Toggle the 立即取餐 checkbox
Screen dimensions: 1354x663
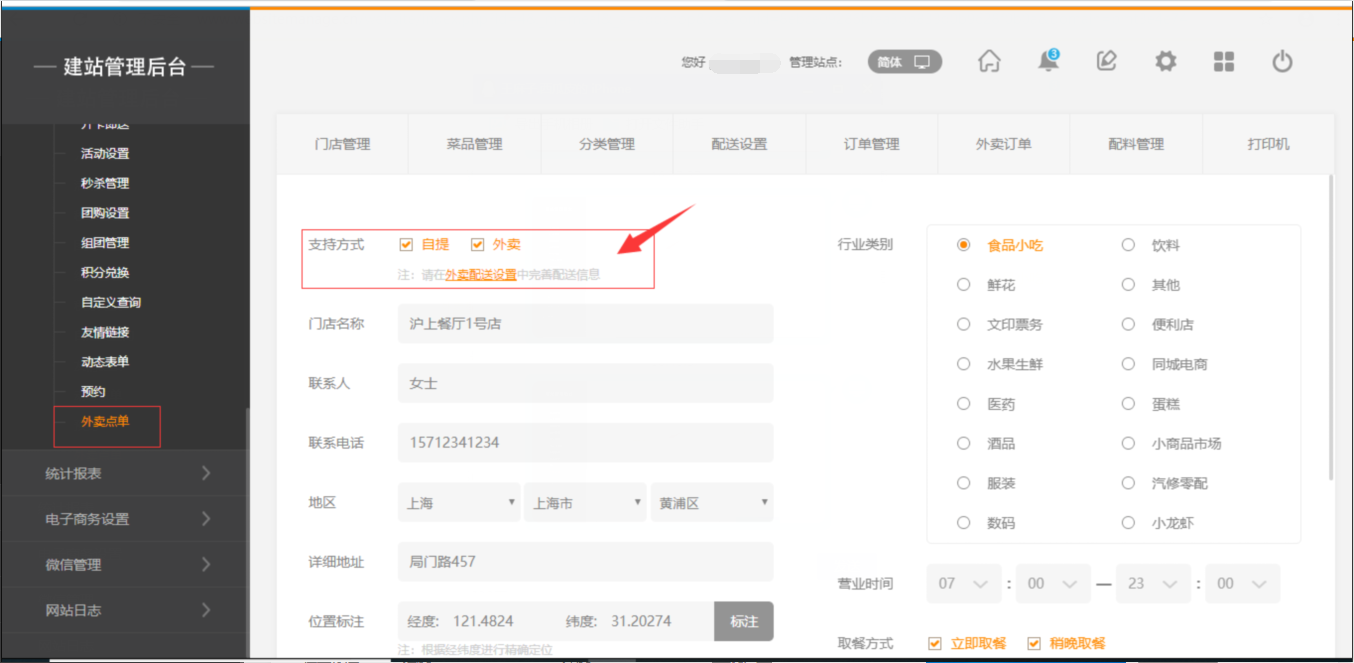point(935,644)
